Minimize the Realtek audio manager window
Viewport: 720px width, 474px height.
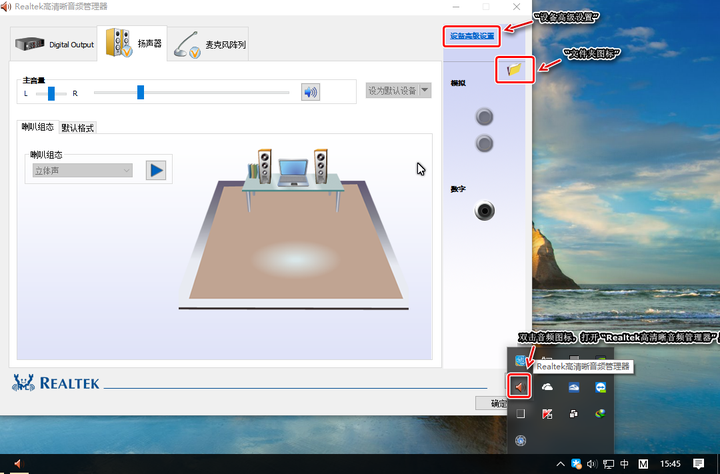[456, 7]
